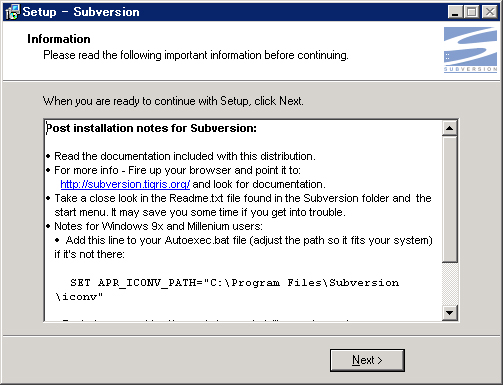Click the Information heading

point(59,39)
